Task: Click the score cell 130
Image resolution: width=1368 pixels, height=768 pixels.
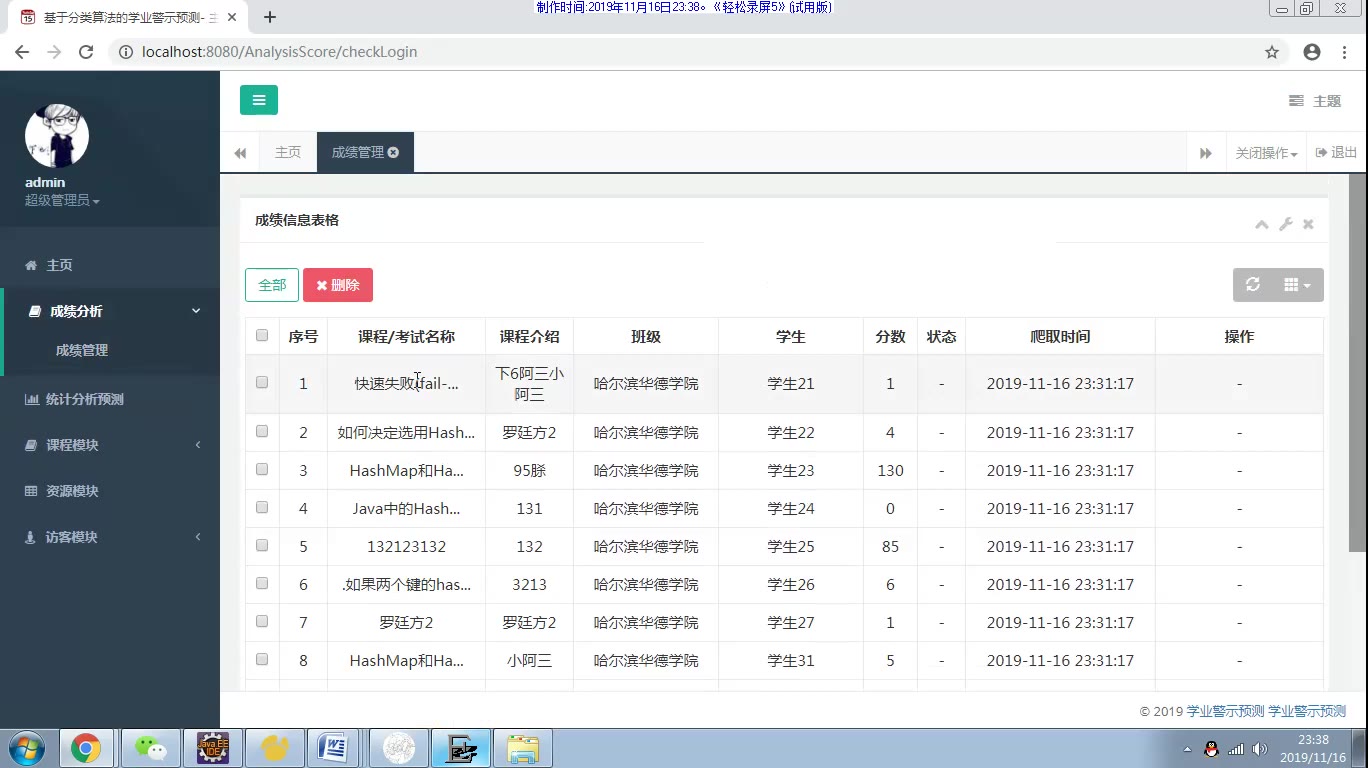Action: pyautogui.click(x=890, y=471)
